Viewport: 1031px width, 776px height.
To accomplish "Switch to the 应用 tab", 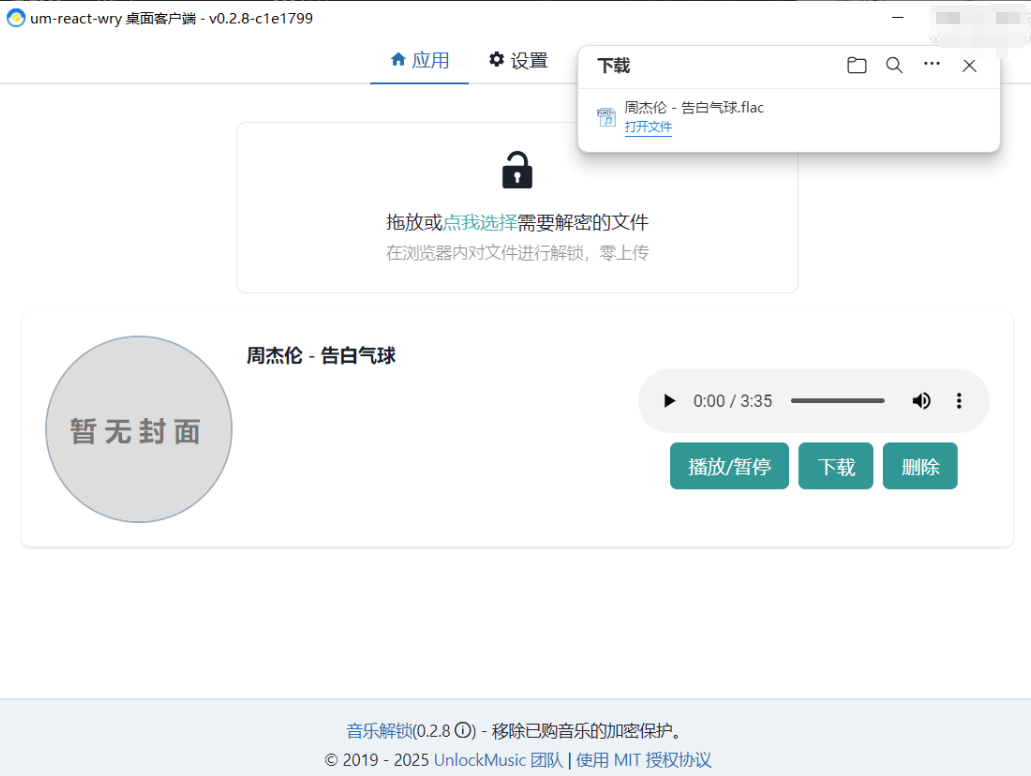I will point(420,61).
